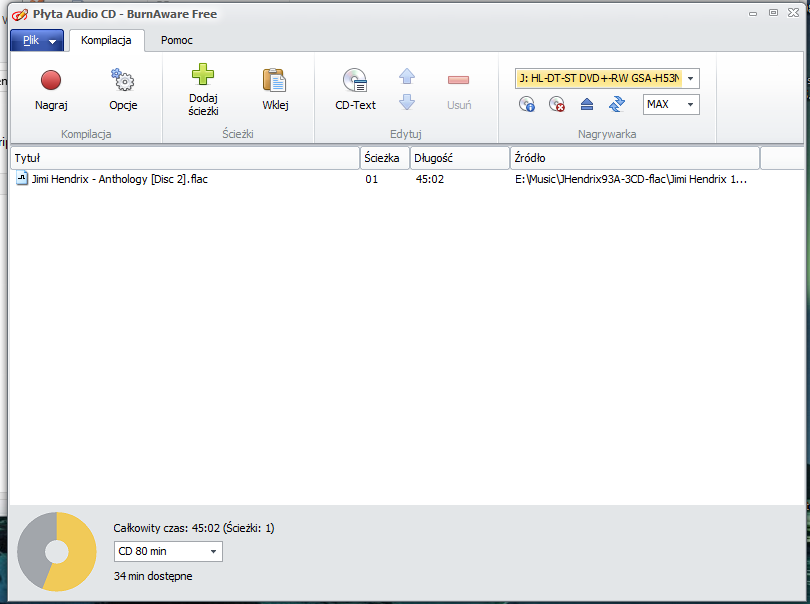Show disc information icon
810x604 pixels.
coord(526,104)
